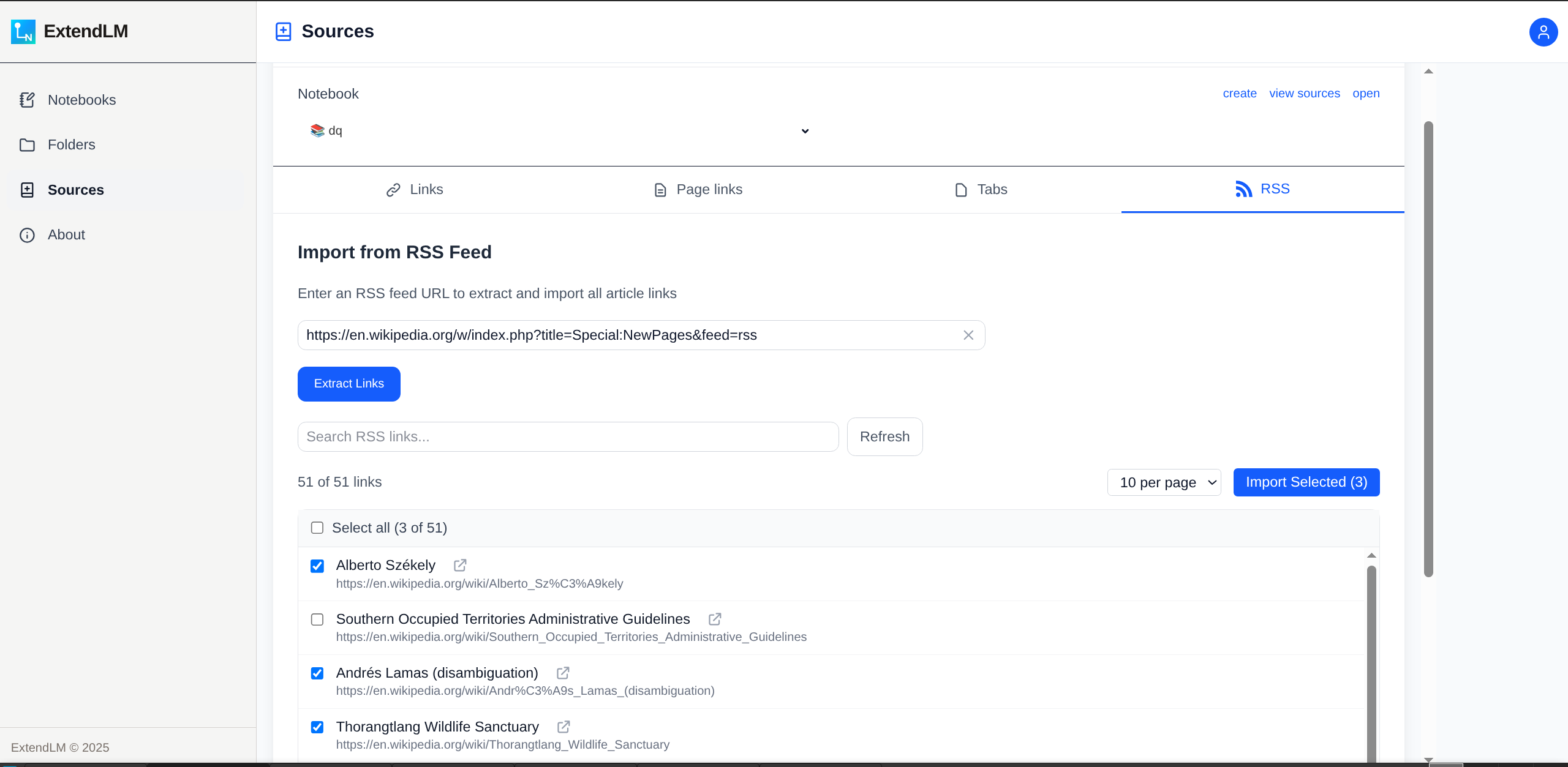Clear the RSS feed URL field

pos(968,335)
